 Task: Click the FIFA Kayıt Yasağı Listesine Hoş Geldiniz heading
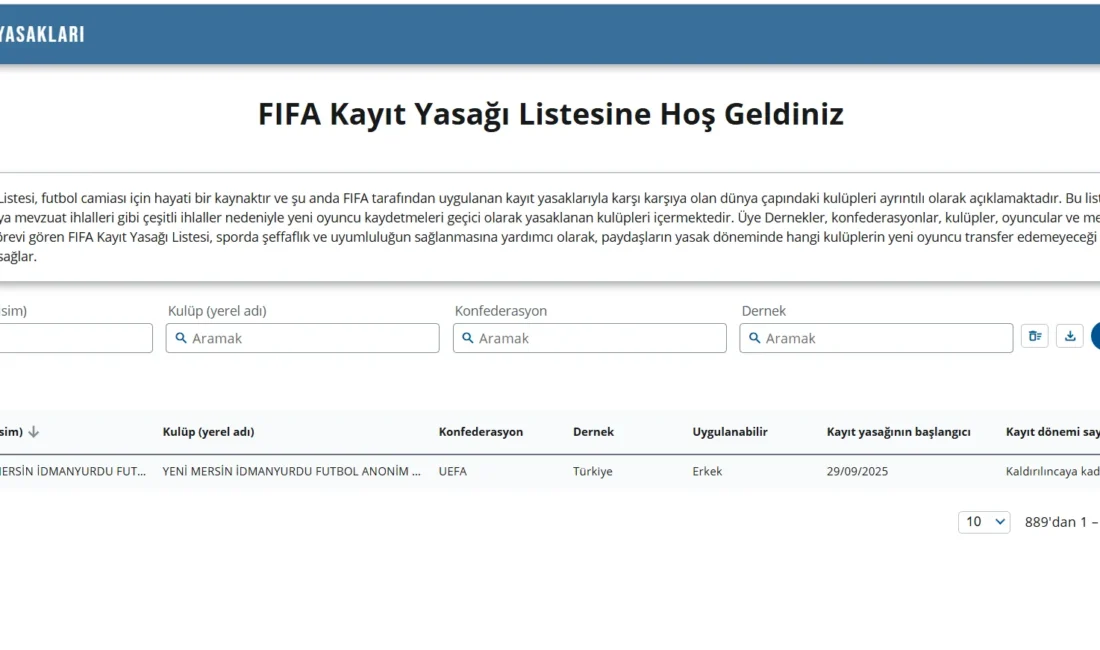point(551,114)
